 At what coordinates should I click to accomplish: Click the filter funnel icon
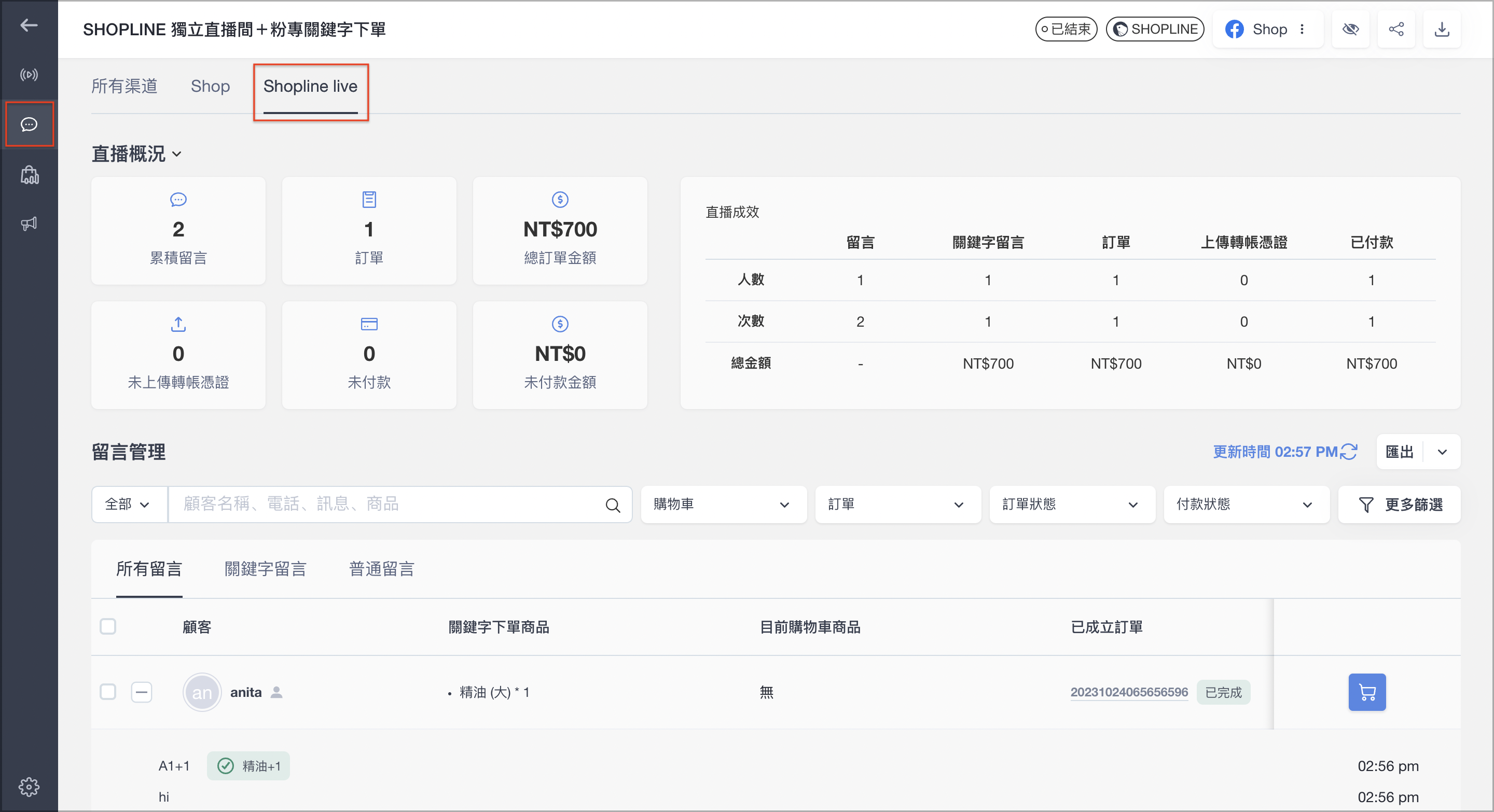pos(1366,505)
